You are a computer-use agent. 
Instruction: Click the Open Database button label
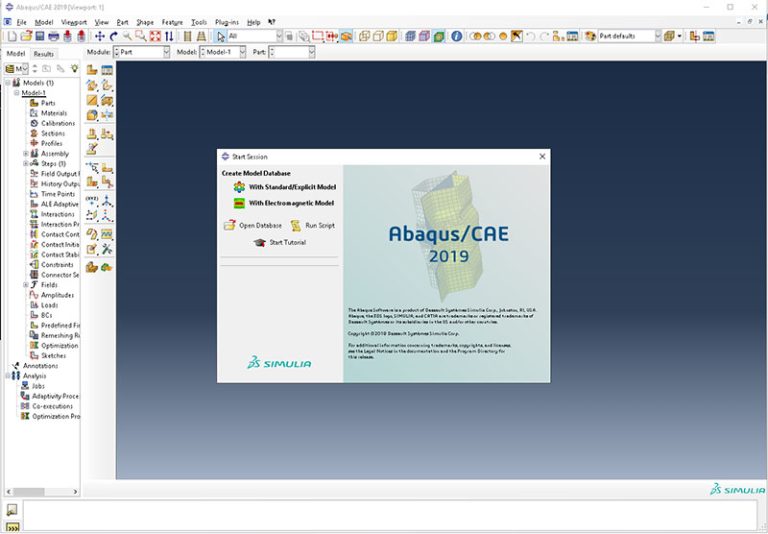click(261, 225)
